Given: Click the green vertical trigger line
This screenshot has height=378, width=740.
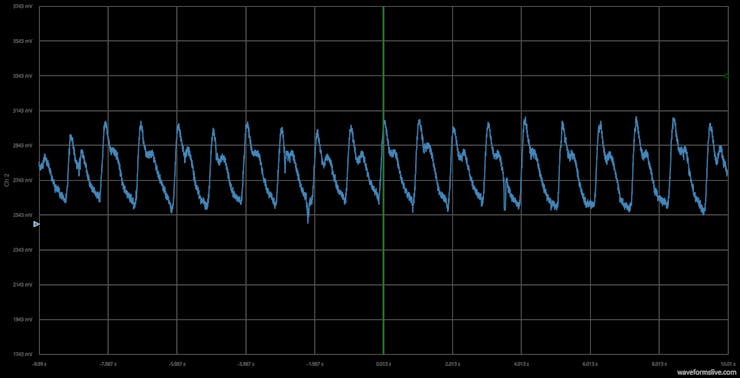Looking at the screenshot, I should point(383,180).
